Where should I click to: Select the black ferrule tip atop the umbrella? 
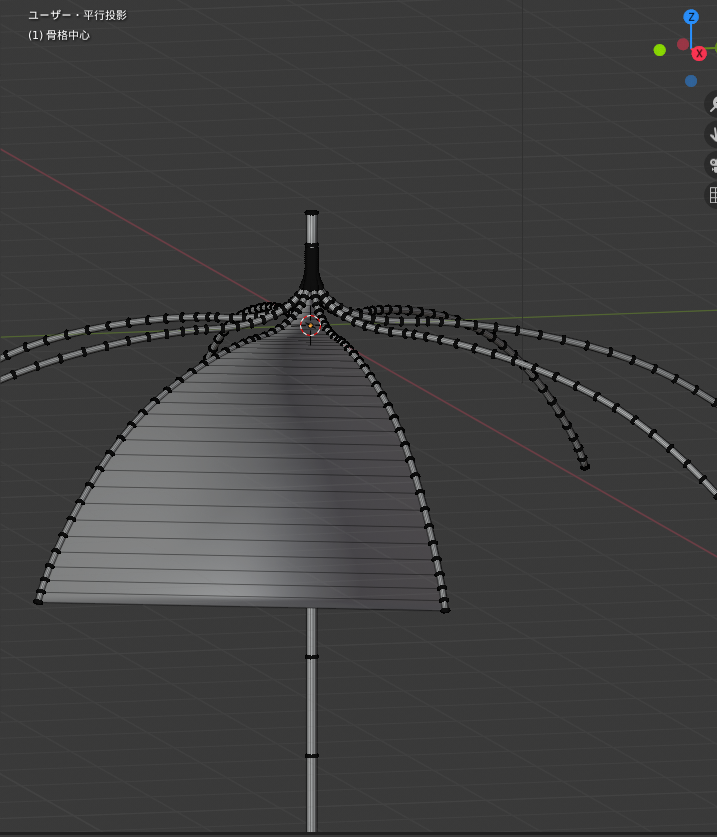click(311, 267)
